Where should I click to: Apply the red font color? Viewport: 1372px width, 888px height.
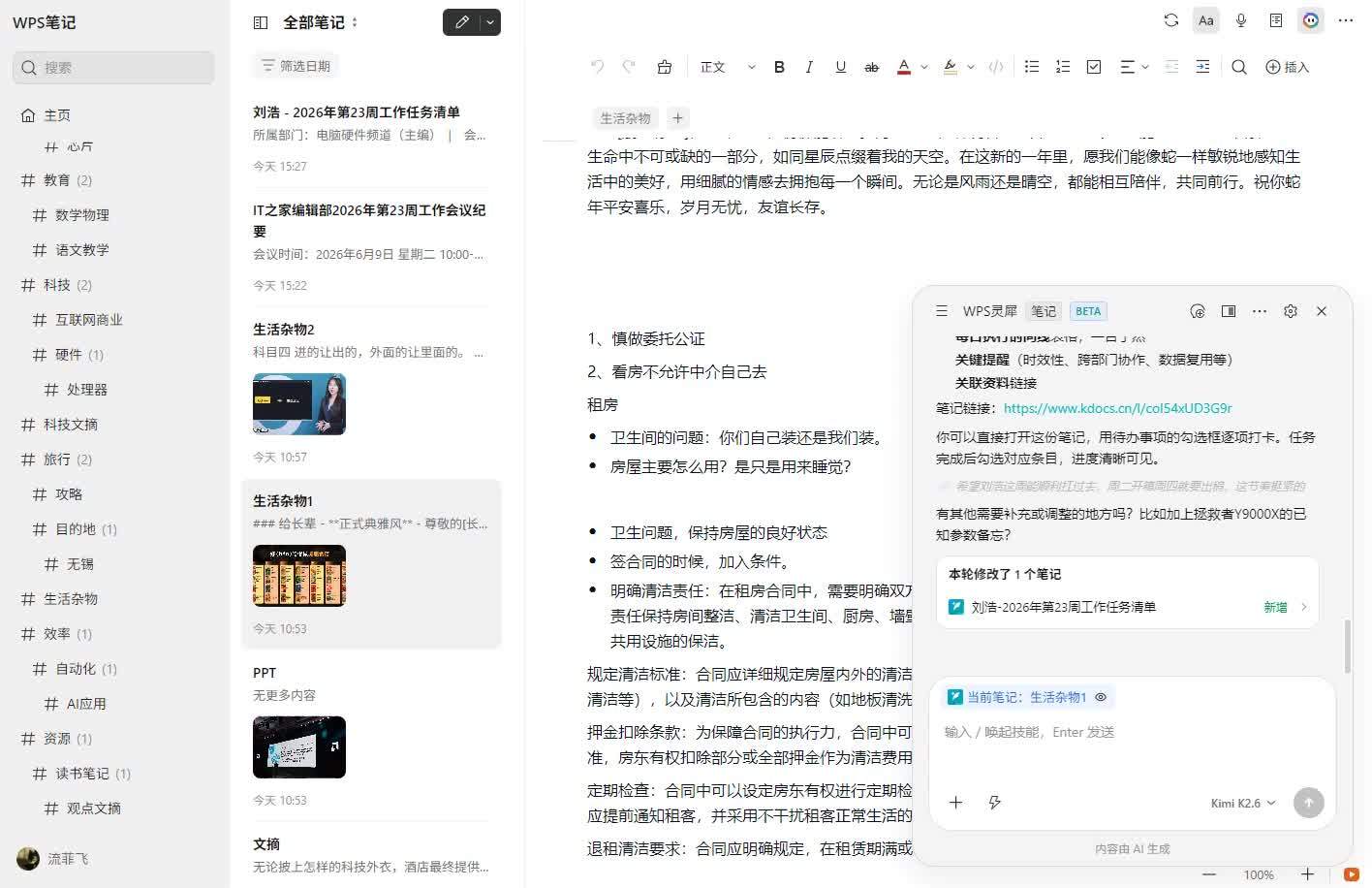click(x=904, y=67)
